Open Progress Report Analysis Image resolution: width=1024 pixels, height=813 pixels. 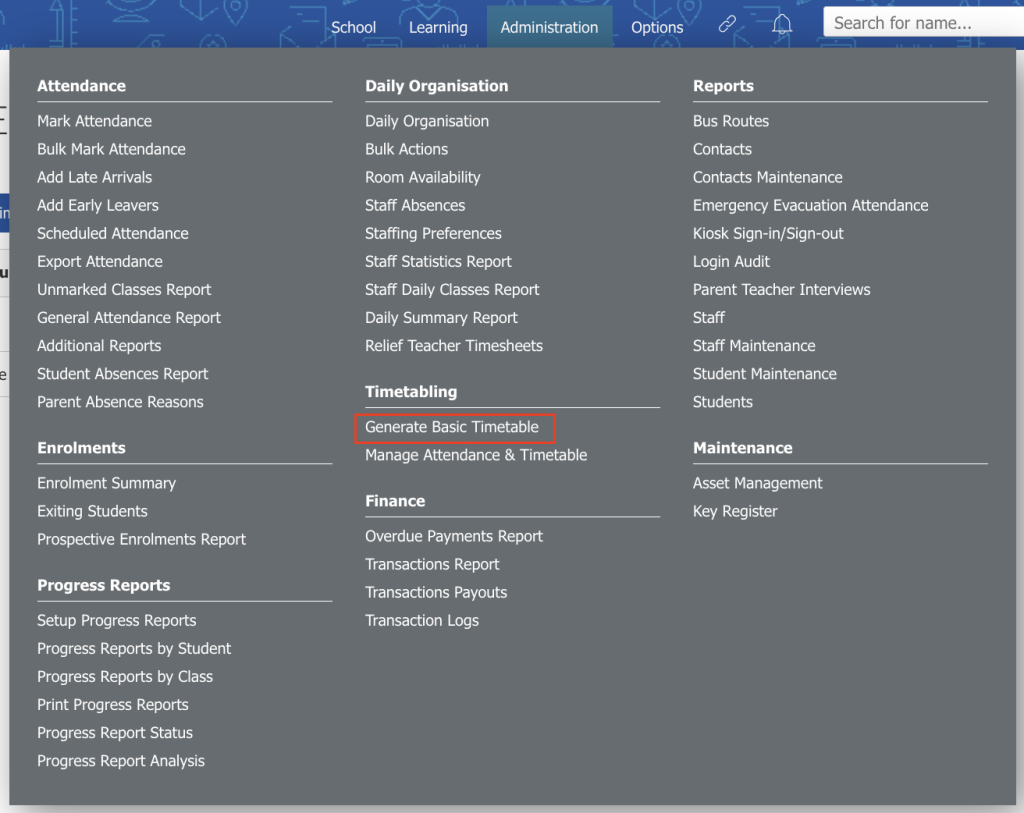[x=121, y=761]
